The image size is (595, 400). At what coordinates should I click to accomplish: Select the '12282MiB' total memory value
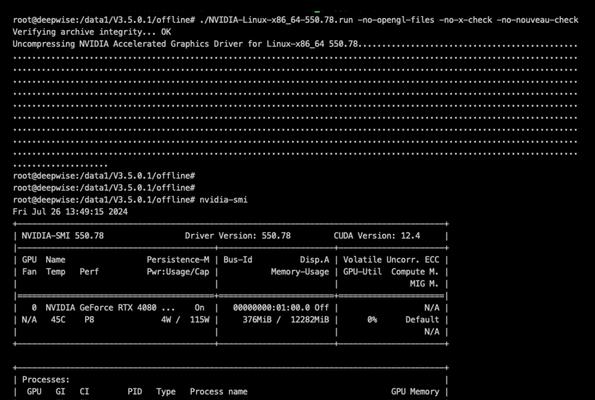(x=310, y=320)
